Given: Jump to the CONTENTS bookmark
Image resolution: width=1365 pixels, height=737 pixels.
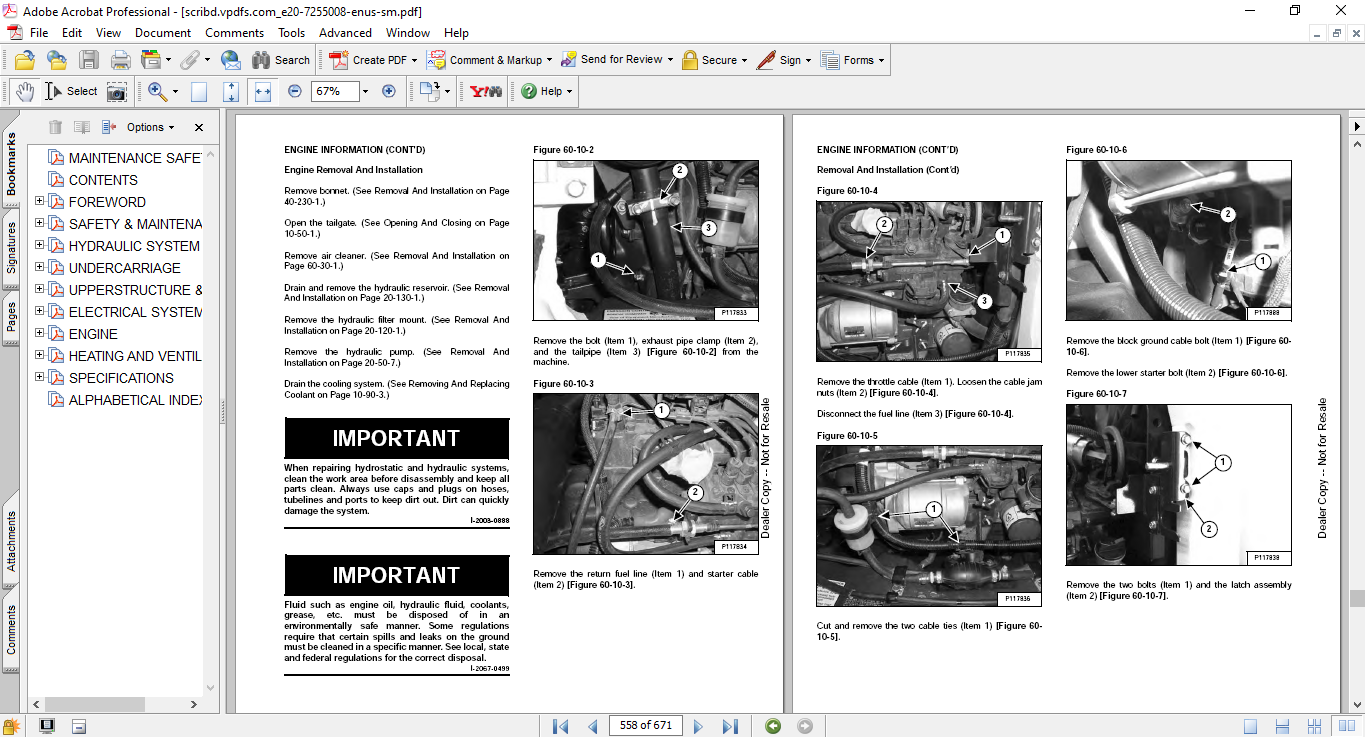Looking at the screenshot, I should (103, 180).
